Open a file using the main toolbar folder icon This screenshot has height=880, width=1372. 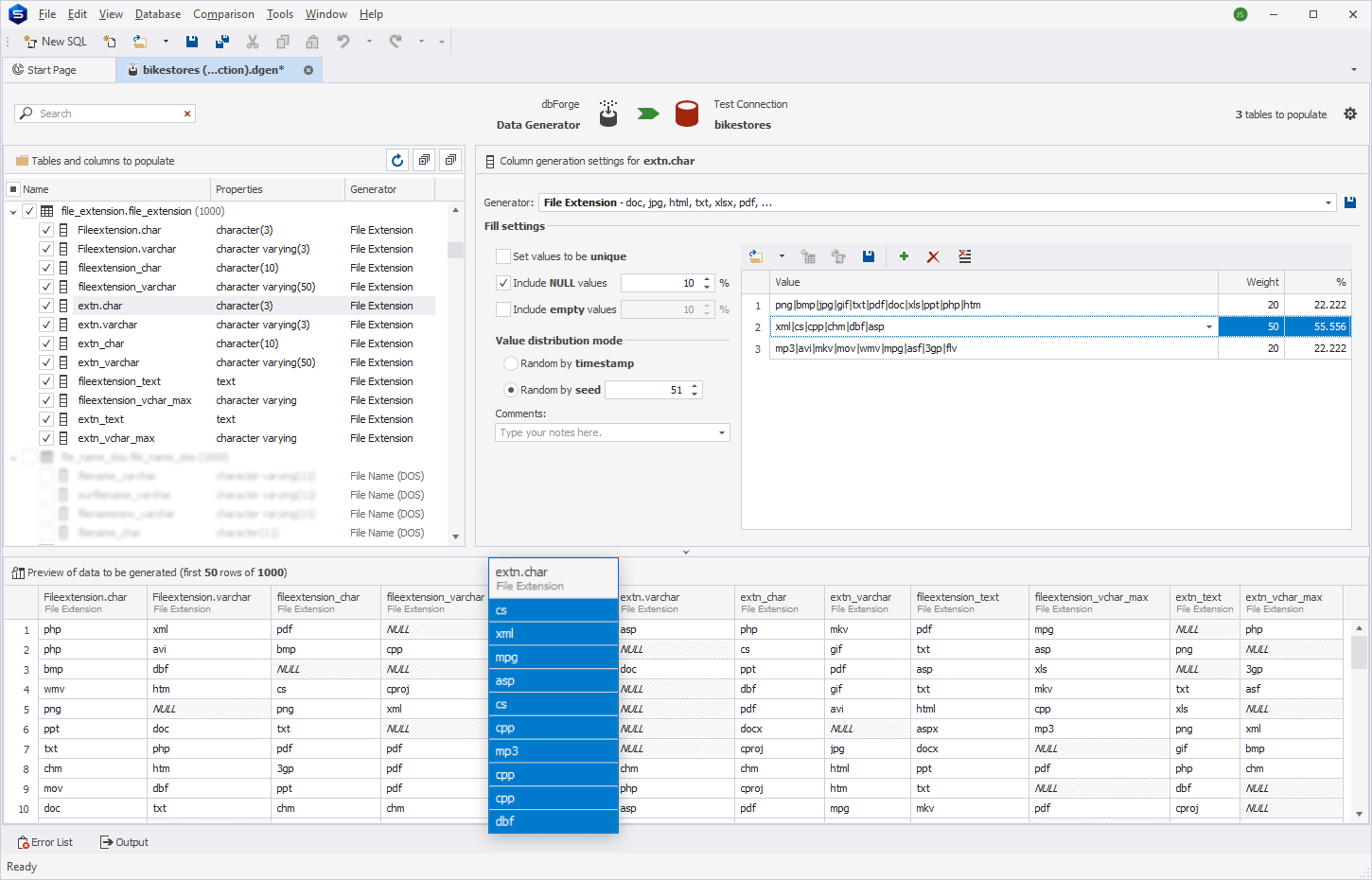[x=140, y=42]
